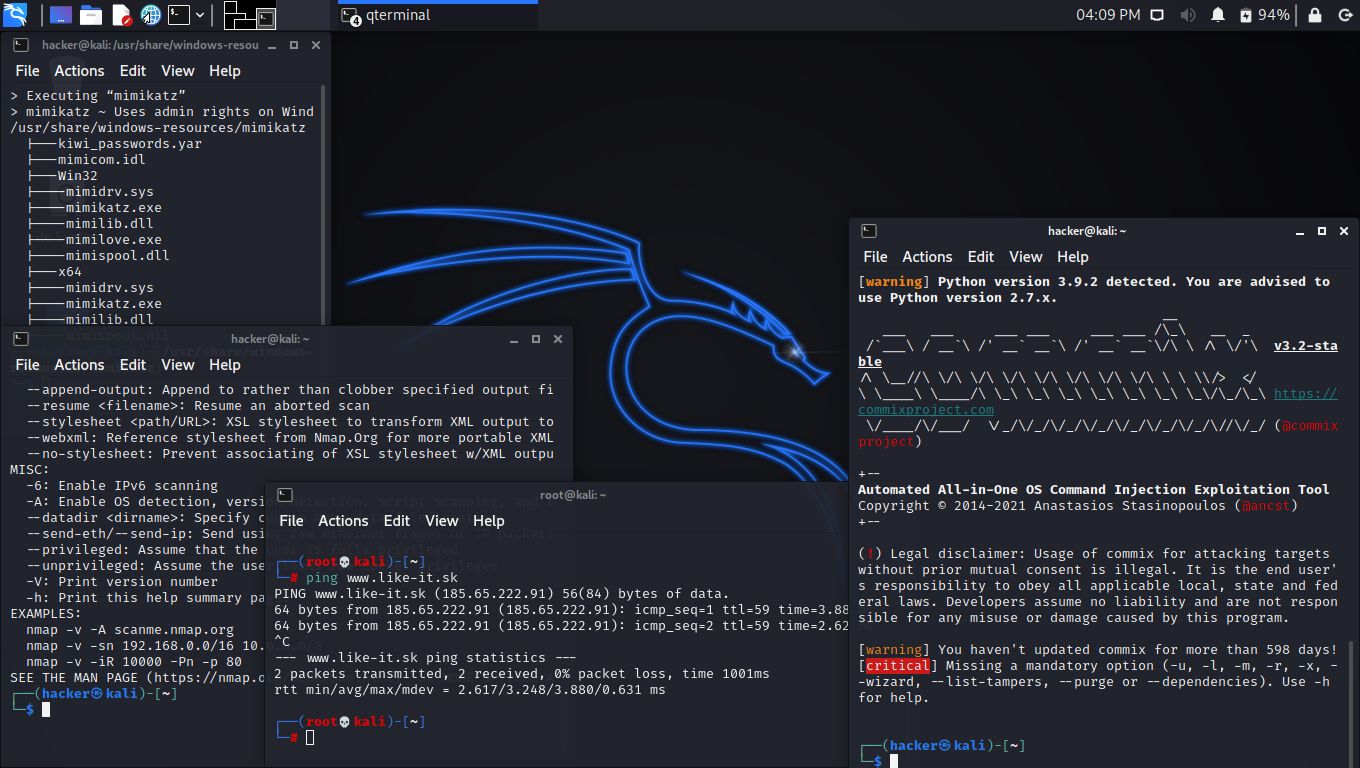Click the commix terminal window title icon
This screenshot has width=1360, height=768.
point(869,231)
